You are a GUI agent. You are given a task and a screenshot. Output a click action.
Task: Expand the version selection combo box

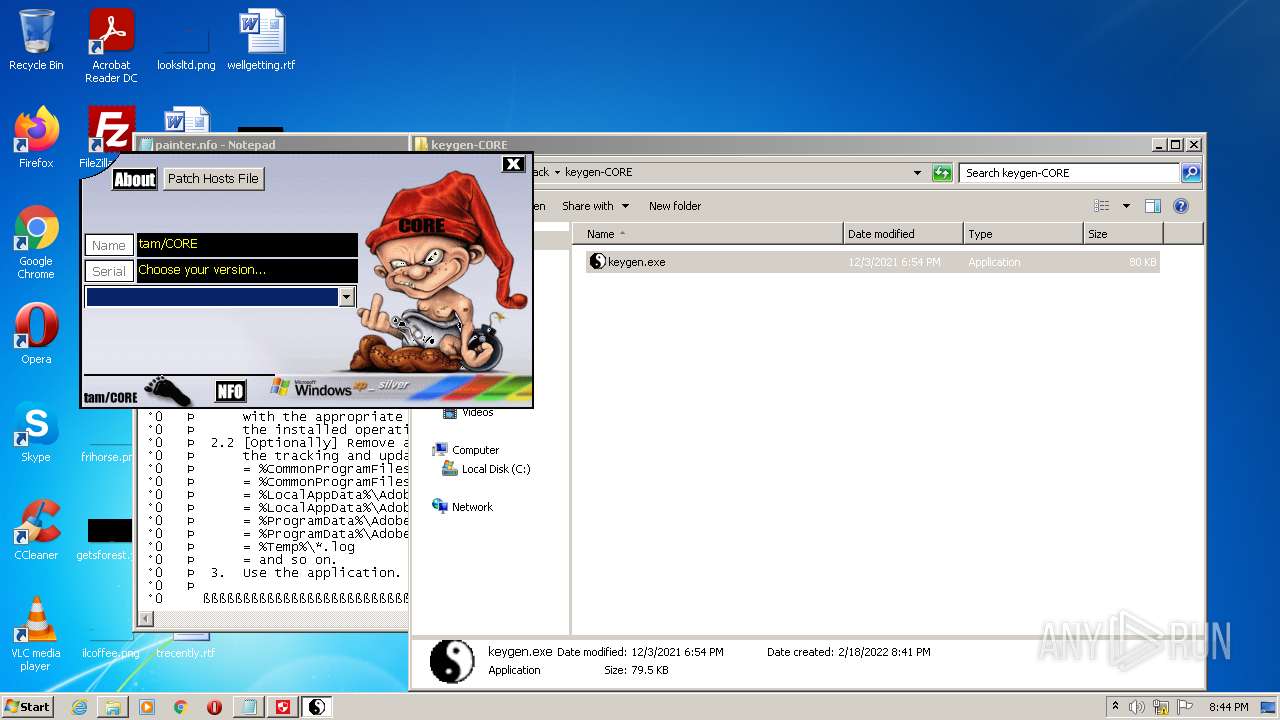click(346, 297)
